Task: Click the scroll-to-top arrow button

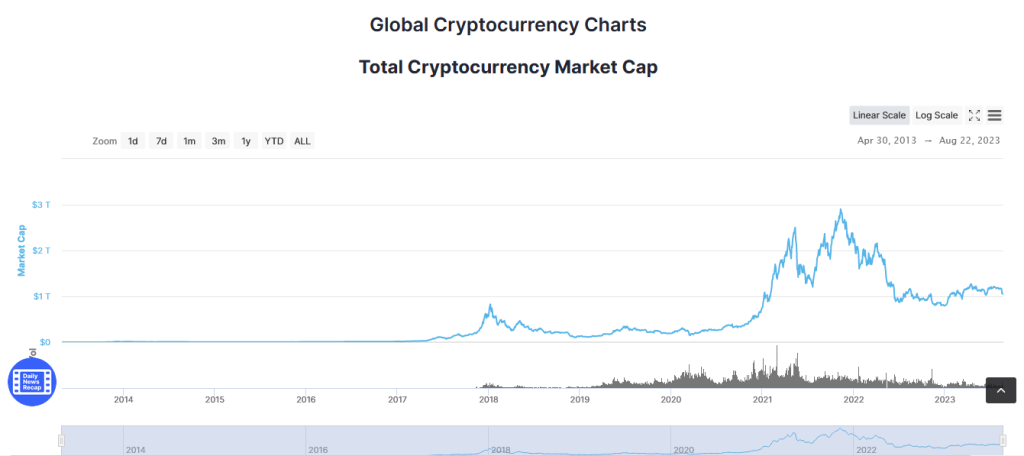Action: click(1000, 390)
